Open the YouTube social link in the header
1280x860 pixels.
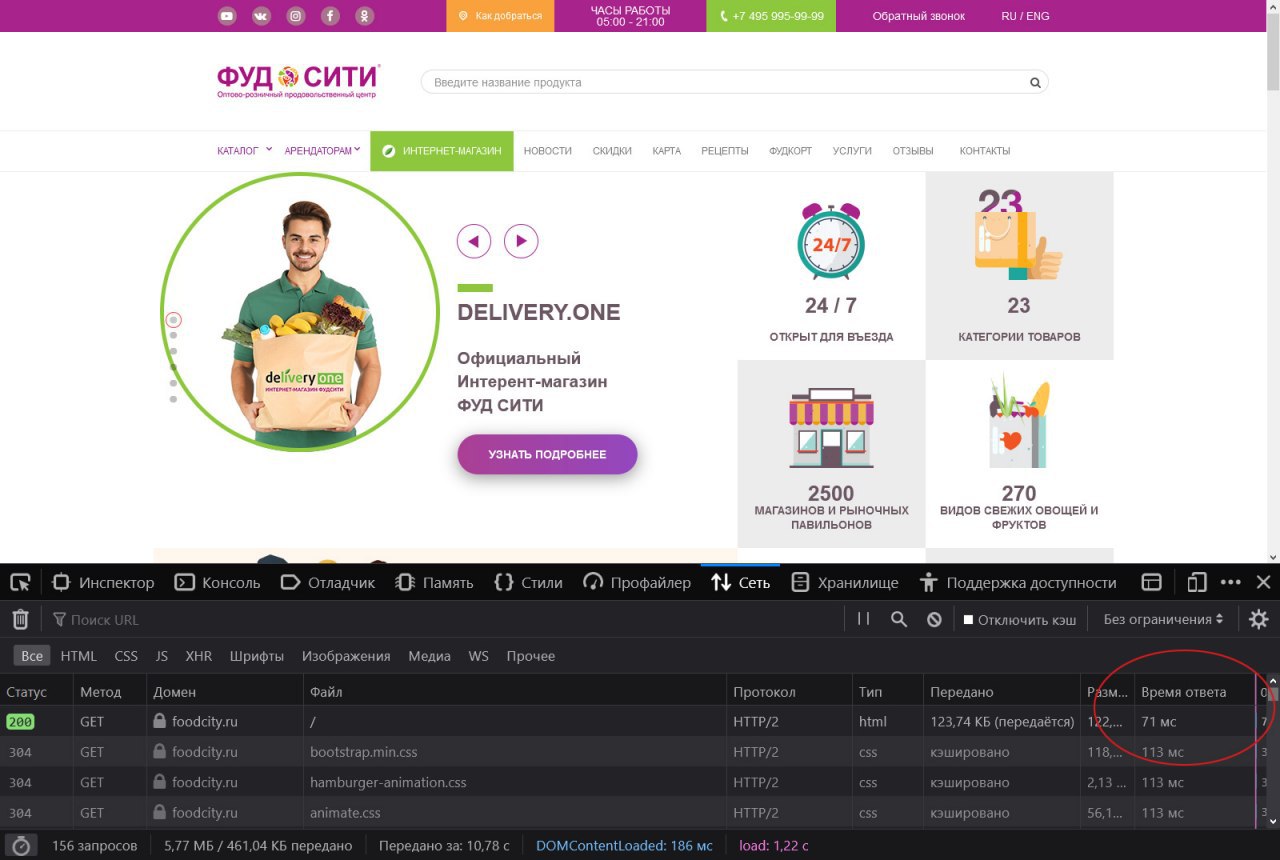(x=227, y=16)
